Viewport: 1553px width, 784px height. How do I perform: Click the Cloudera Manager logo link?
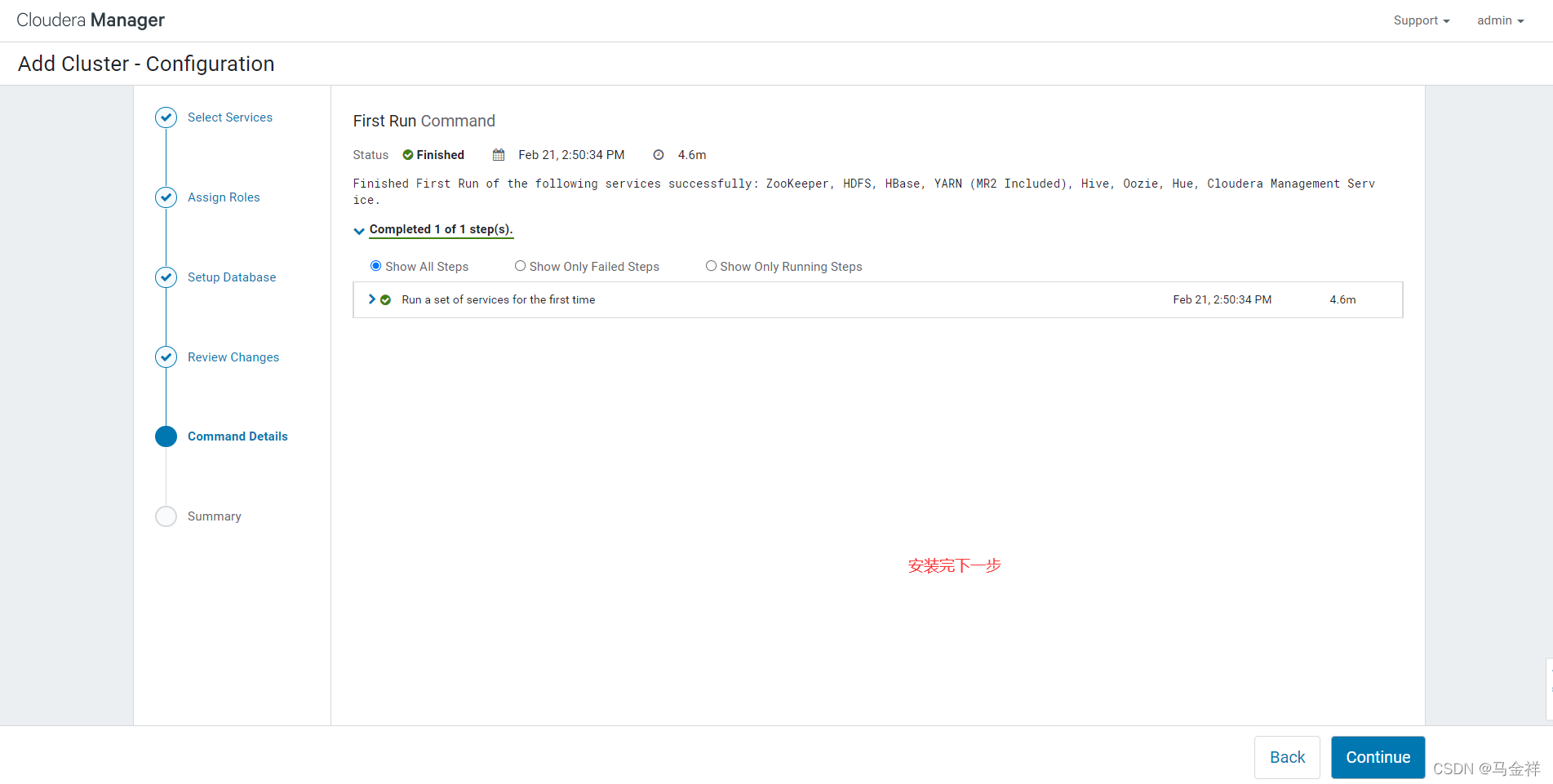[x=91, y=20]
